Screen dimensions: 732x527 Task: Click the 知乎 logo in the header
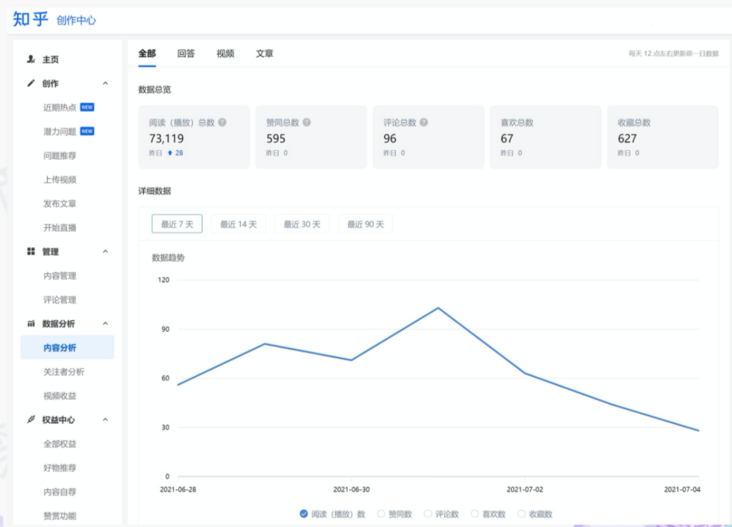point(30,19)
